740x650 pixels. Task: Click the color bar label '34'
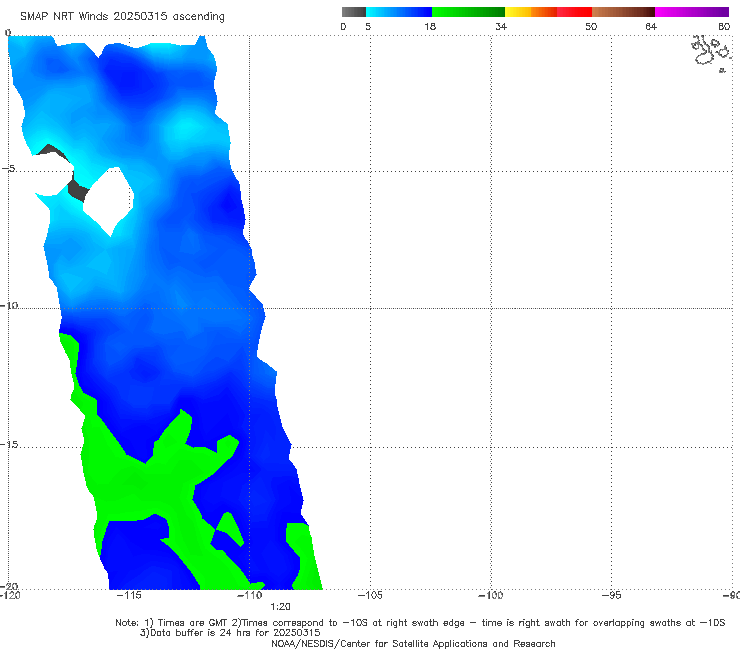click(501, 26)
